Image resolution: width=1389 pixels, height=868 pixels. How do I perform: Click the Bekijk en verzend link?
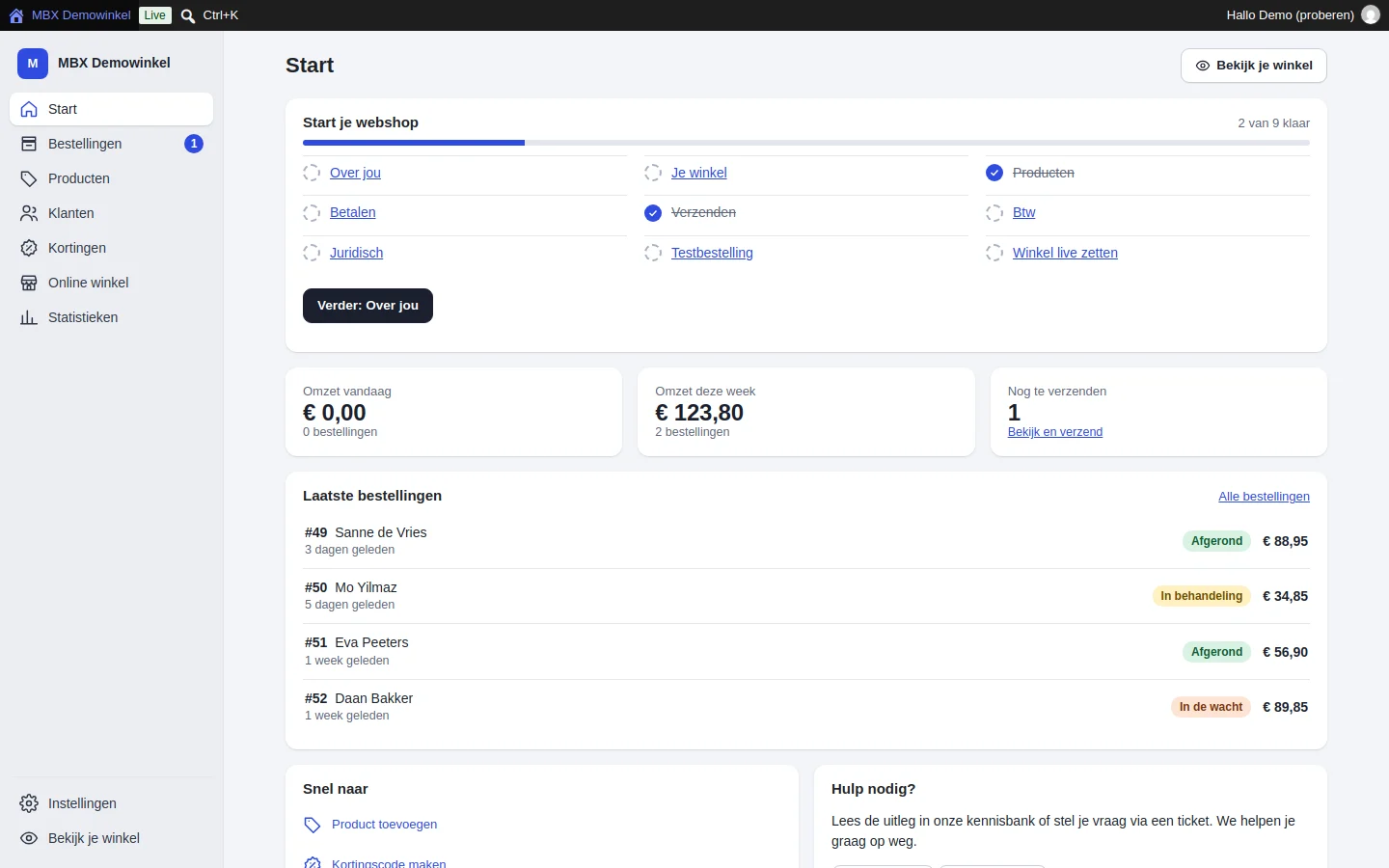tap(1055, 432)
